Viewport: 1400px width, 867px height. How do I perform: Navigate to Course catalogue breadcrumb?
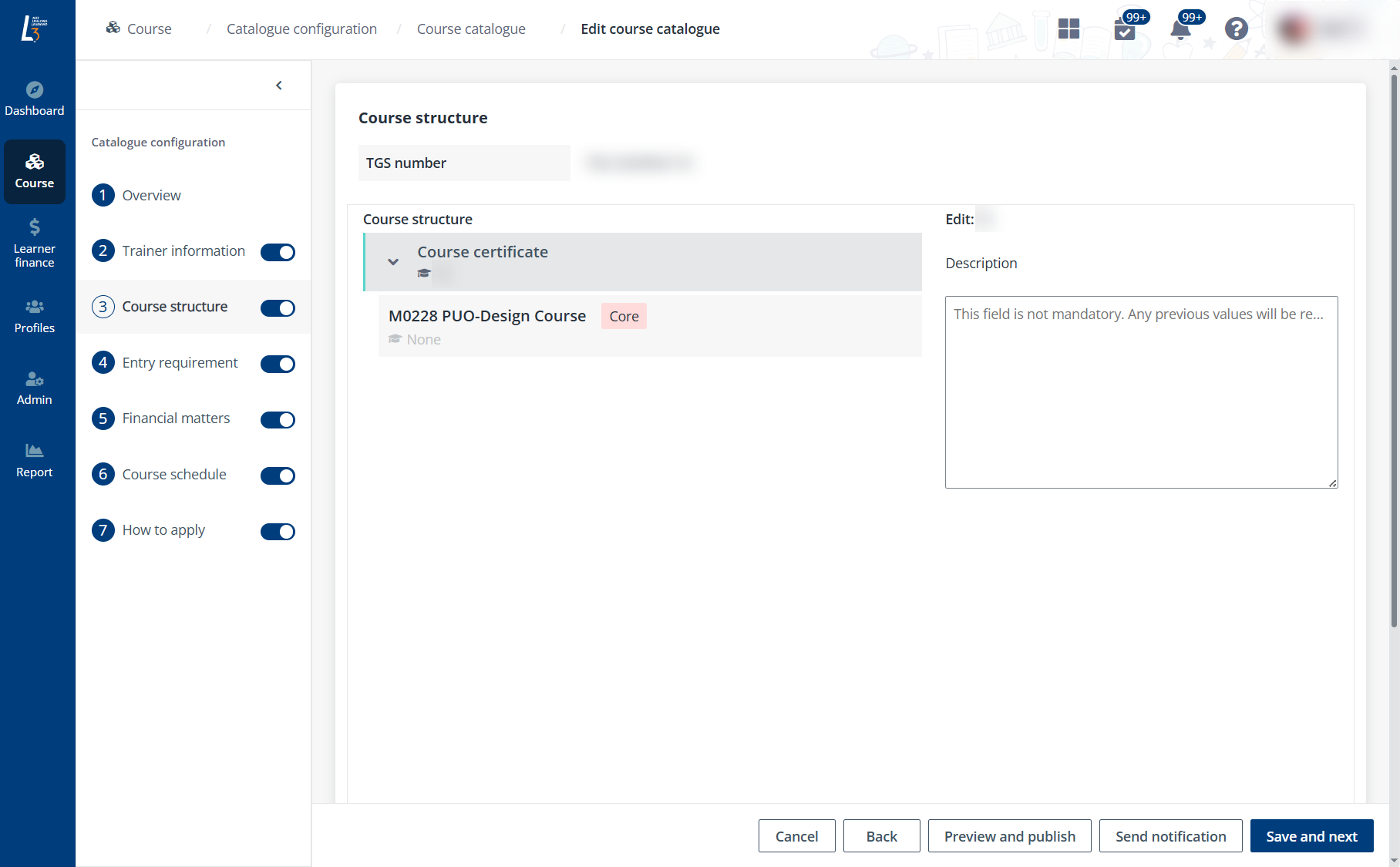point(471,29)
